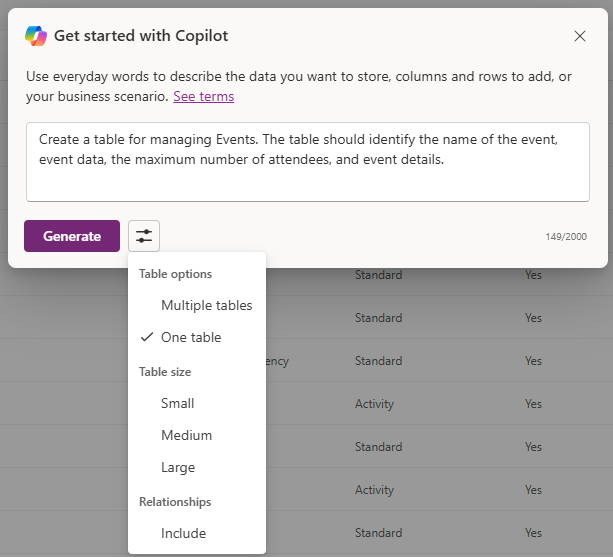Choose Large table size
Screen dimensions: 613x557
click(197, 467)
